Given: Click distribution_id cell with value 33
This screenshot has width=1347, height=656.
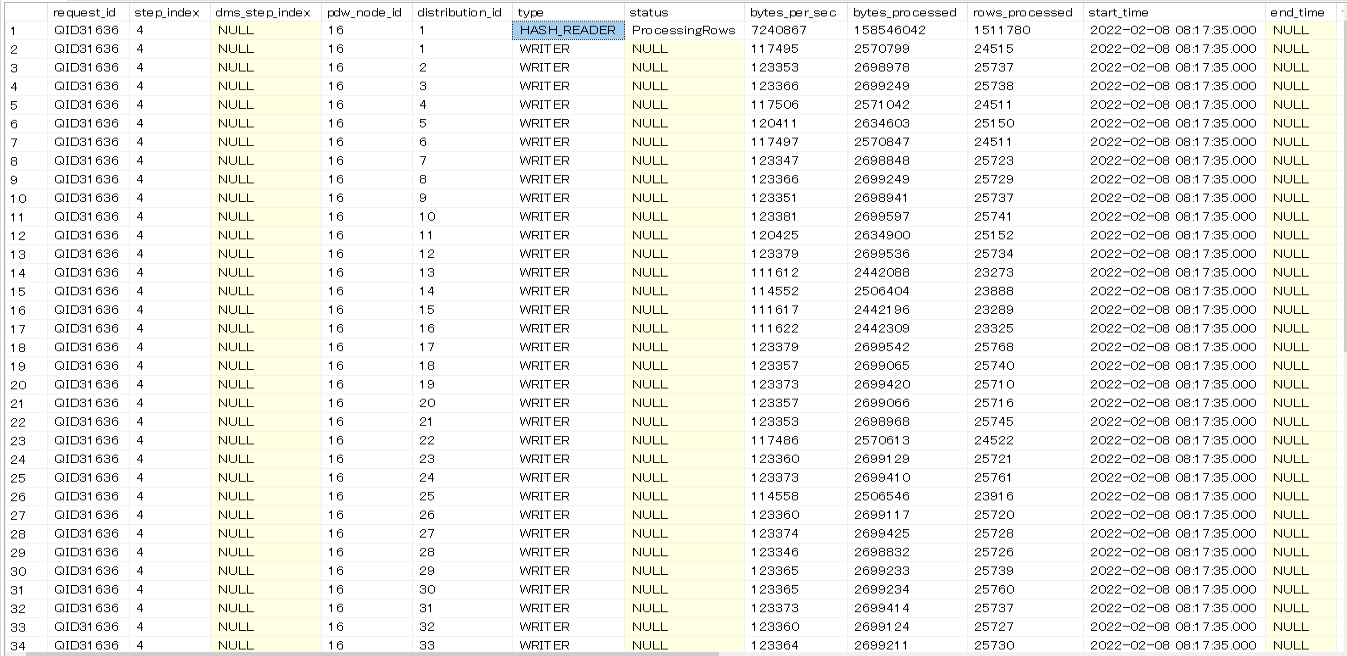Looking at the screenshot, I should (461, 645).
